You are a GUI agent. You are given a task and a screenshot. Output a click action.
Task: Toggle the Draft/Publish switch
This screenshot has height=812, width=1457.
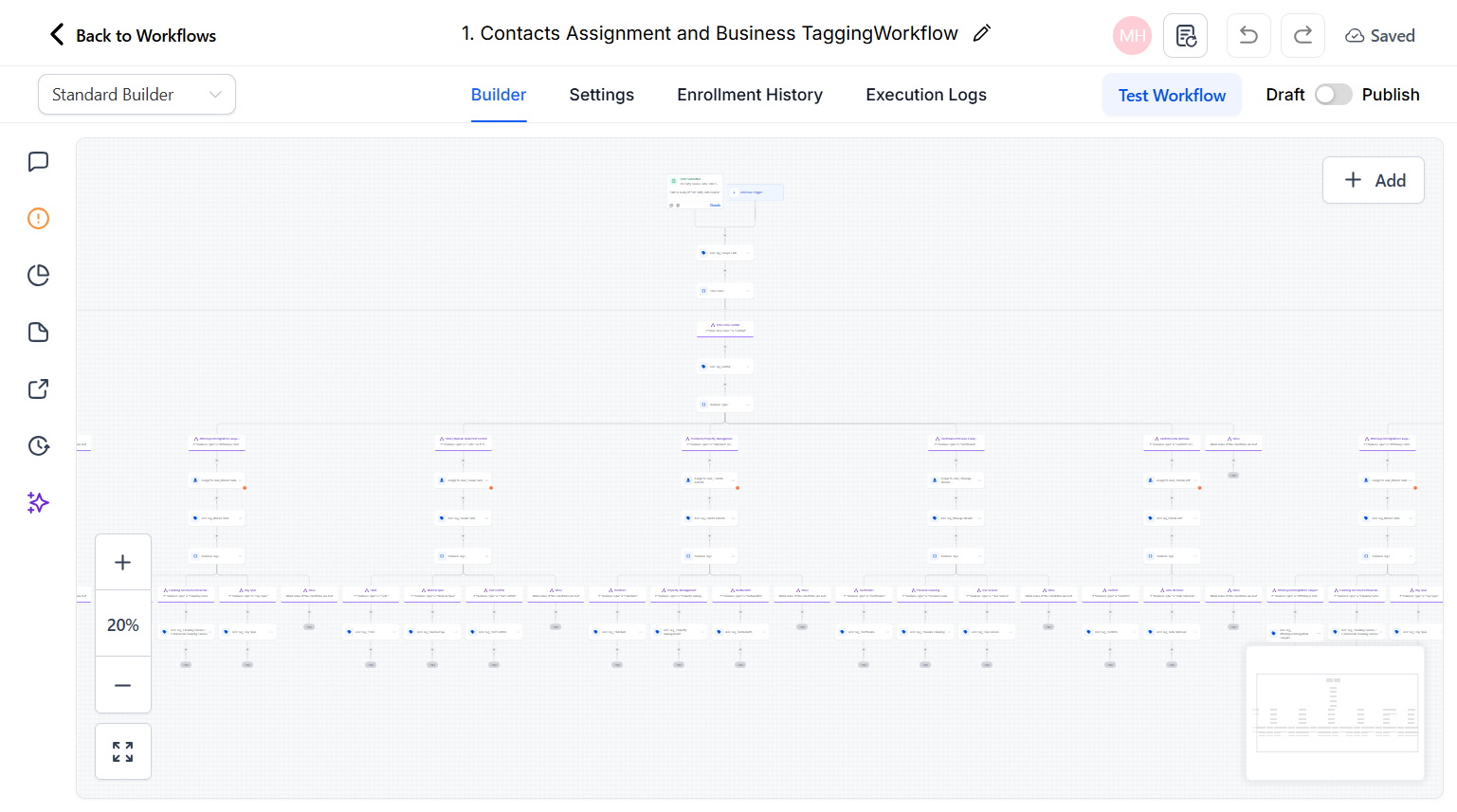point(1333,95)
